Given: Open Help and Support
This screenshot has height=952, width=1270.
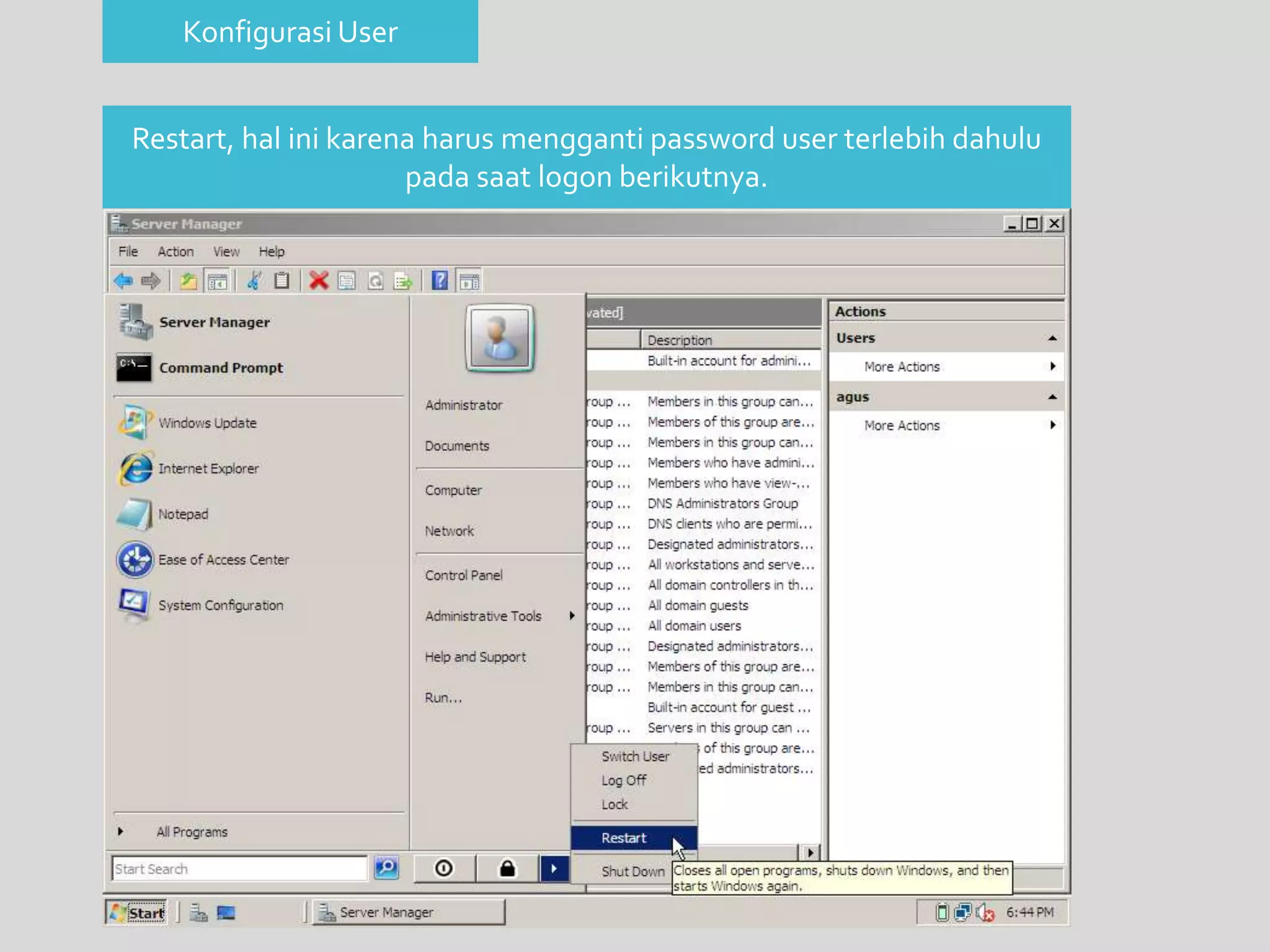Looking at the screenshot, I should (475, 657).
